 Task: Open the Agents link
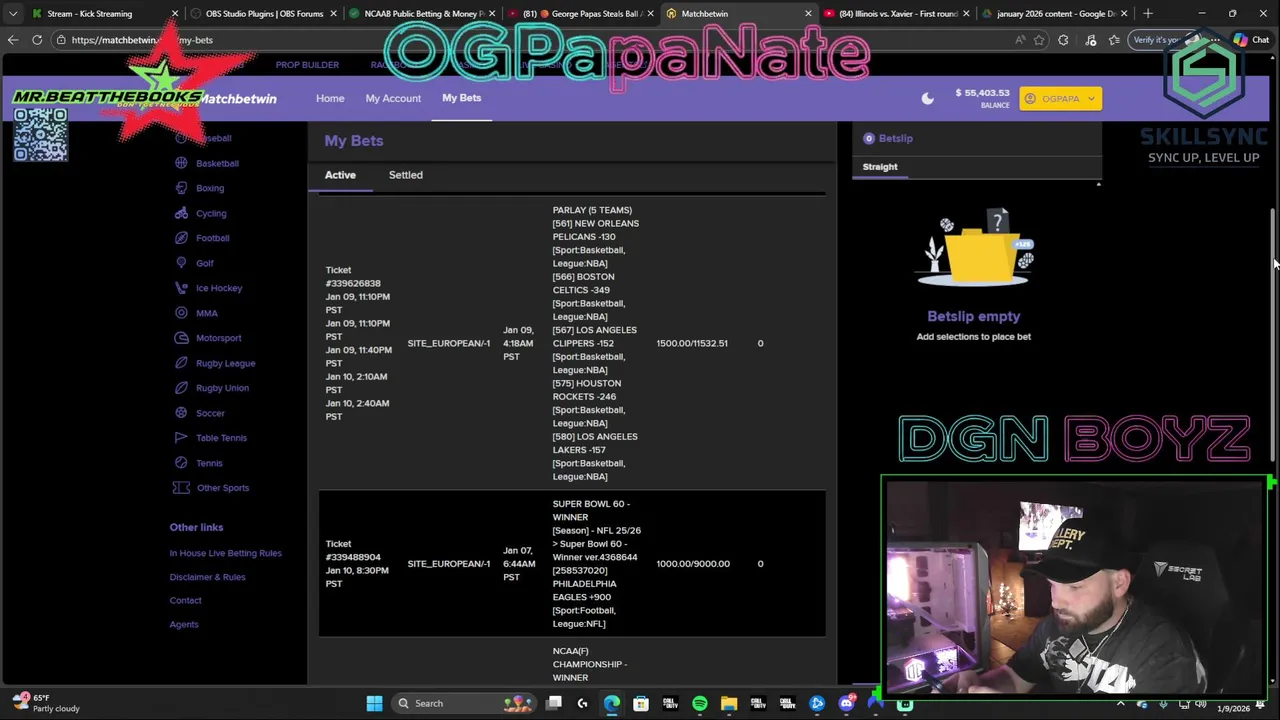tap(184, 624)
